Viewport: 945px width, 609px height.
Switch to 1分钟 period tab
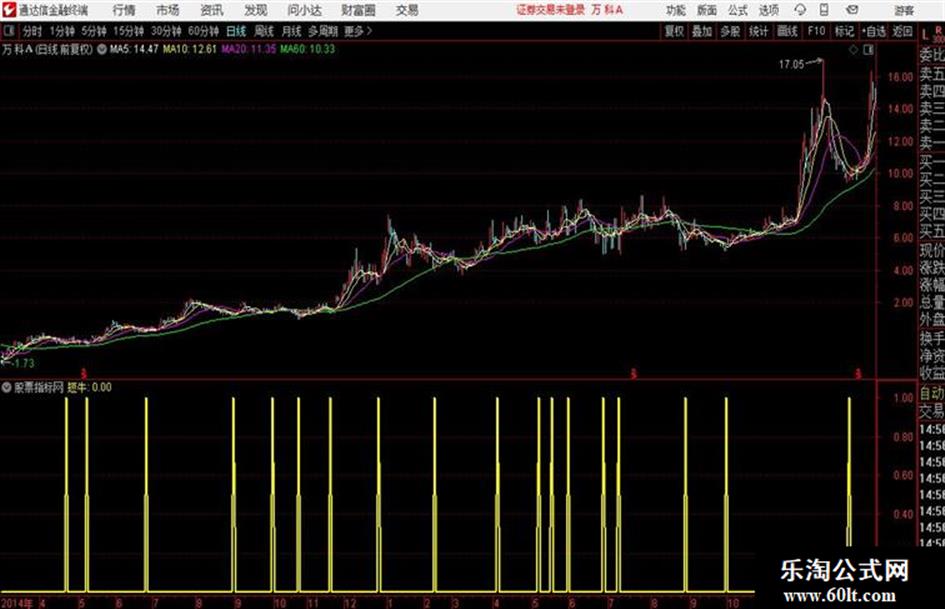click(x=62, y=31)
